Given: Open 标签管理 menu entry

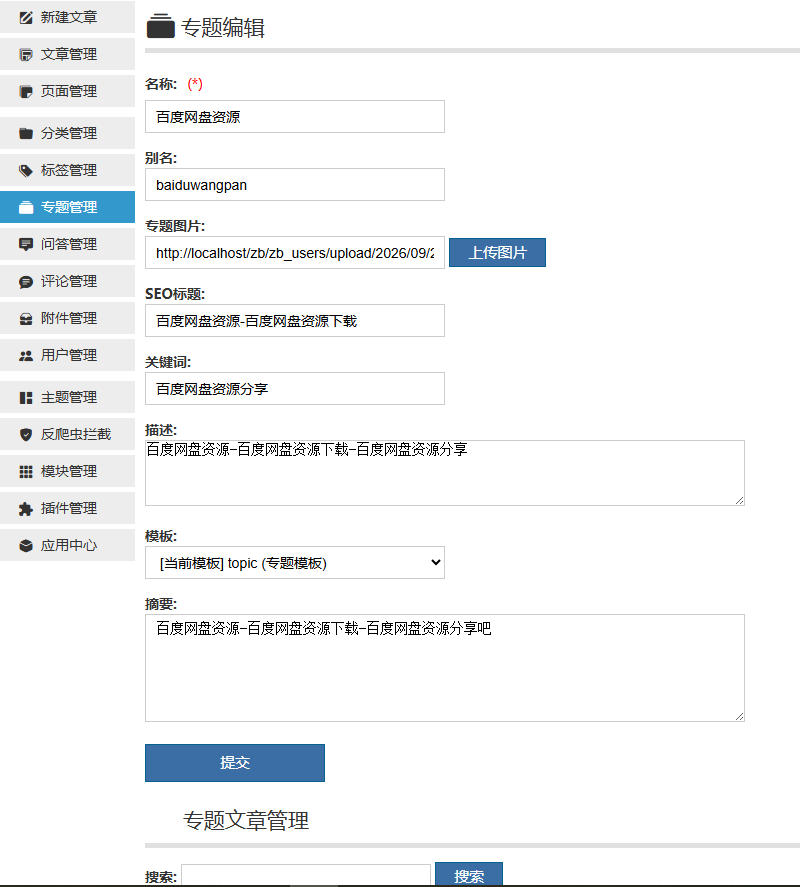Looking at the screenshot, I should [67, 170].
